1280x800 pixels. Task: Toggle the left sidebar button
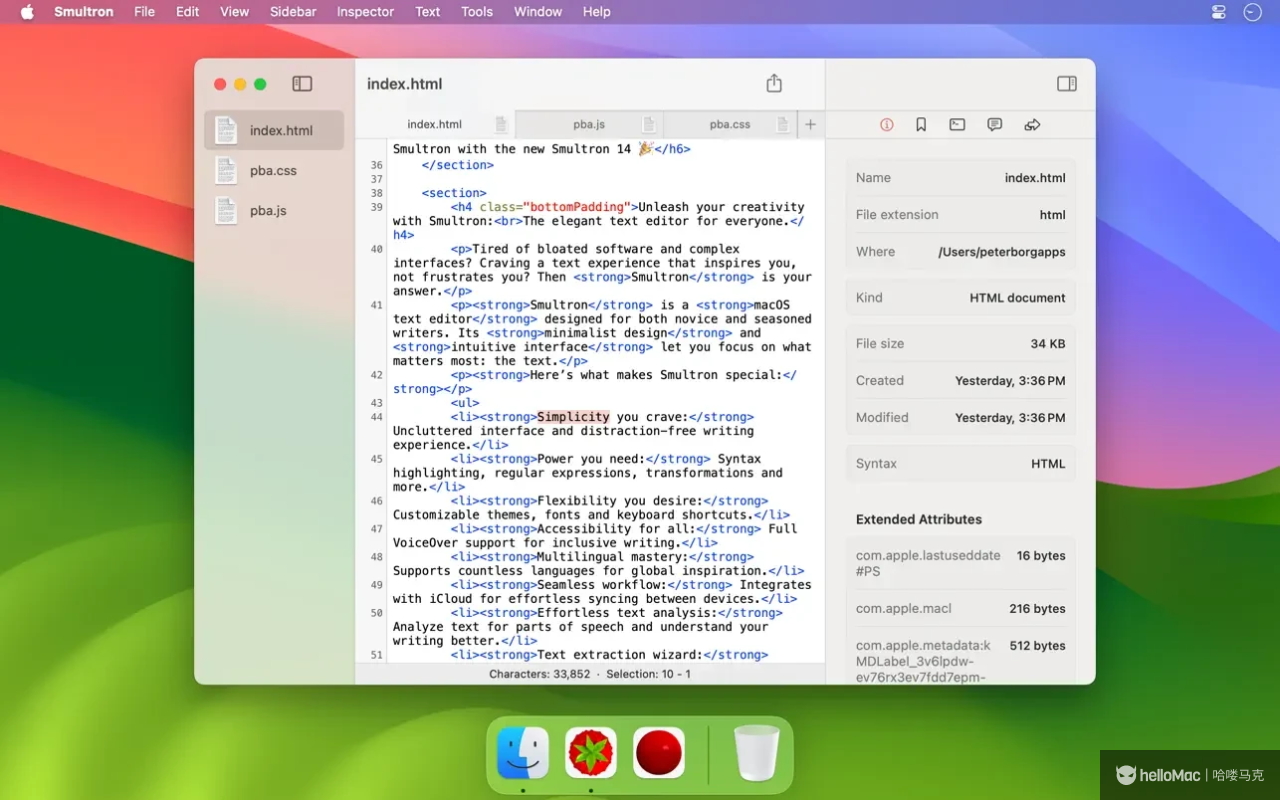point(302,84)
